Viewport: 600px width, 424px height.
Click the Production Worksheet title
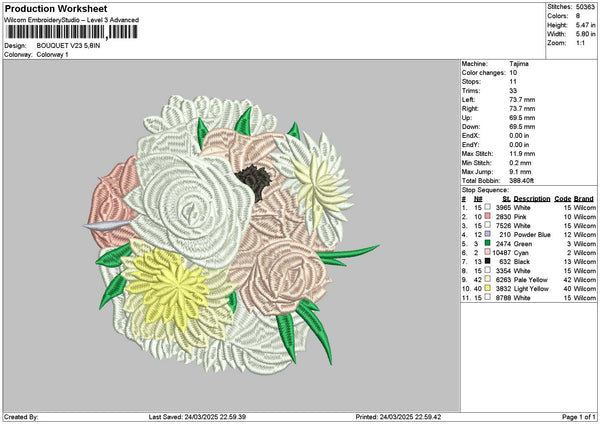pyautogui.click(x=56, y=9)
